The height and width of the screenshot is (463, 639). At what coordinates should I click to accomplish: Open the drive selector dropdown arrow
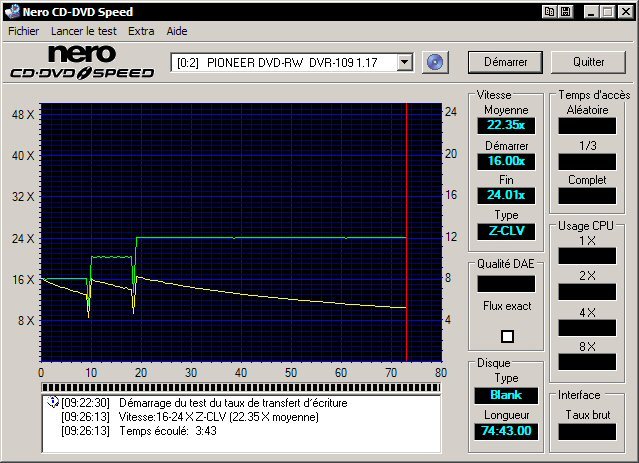(x=404, y=62)
